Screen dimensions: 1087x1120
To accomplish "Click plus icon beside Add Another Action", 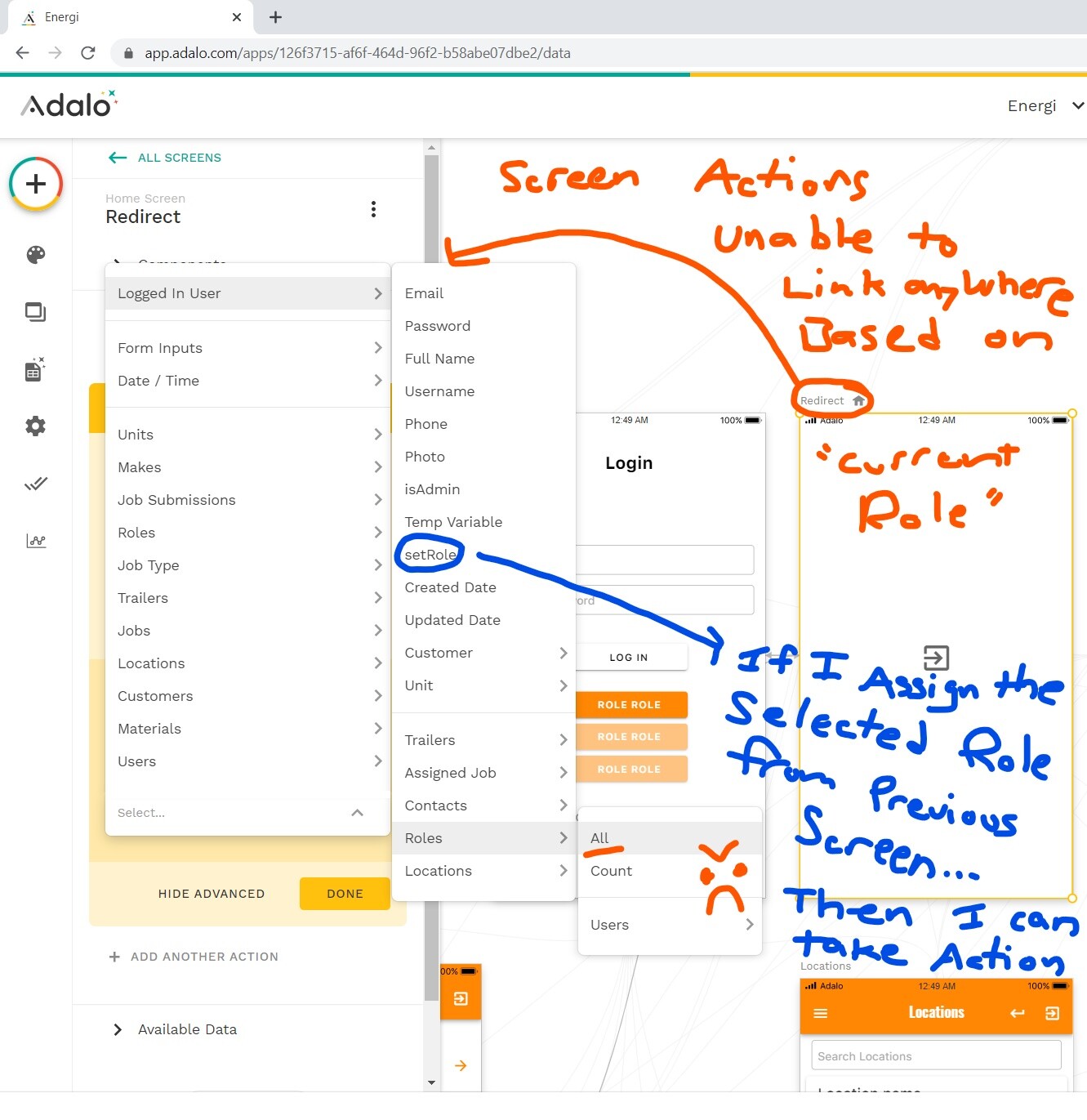I will coord(114,957).
